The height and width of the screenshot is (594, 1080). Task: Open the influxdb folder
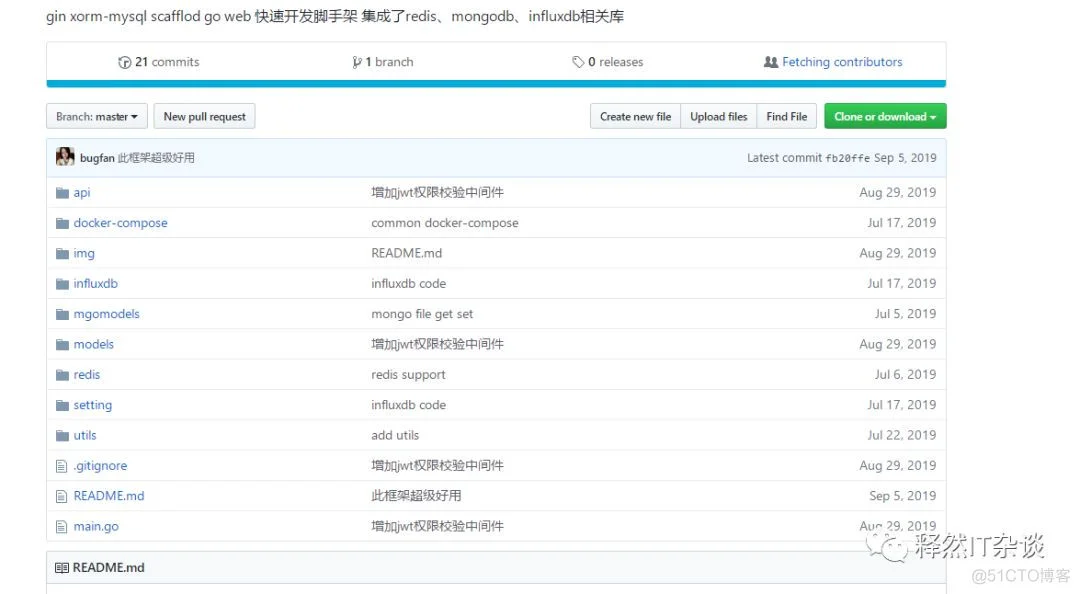pos(96,283)
